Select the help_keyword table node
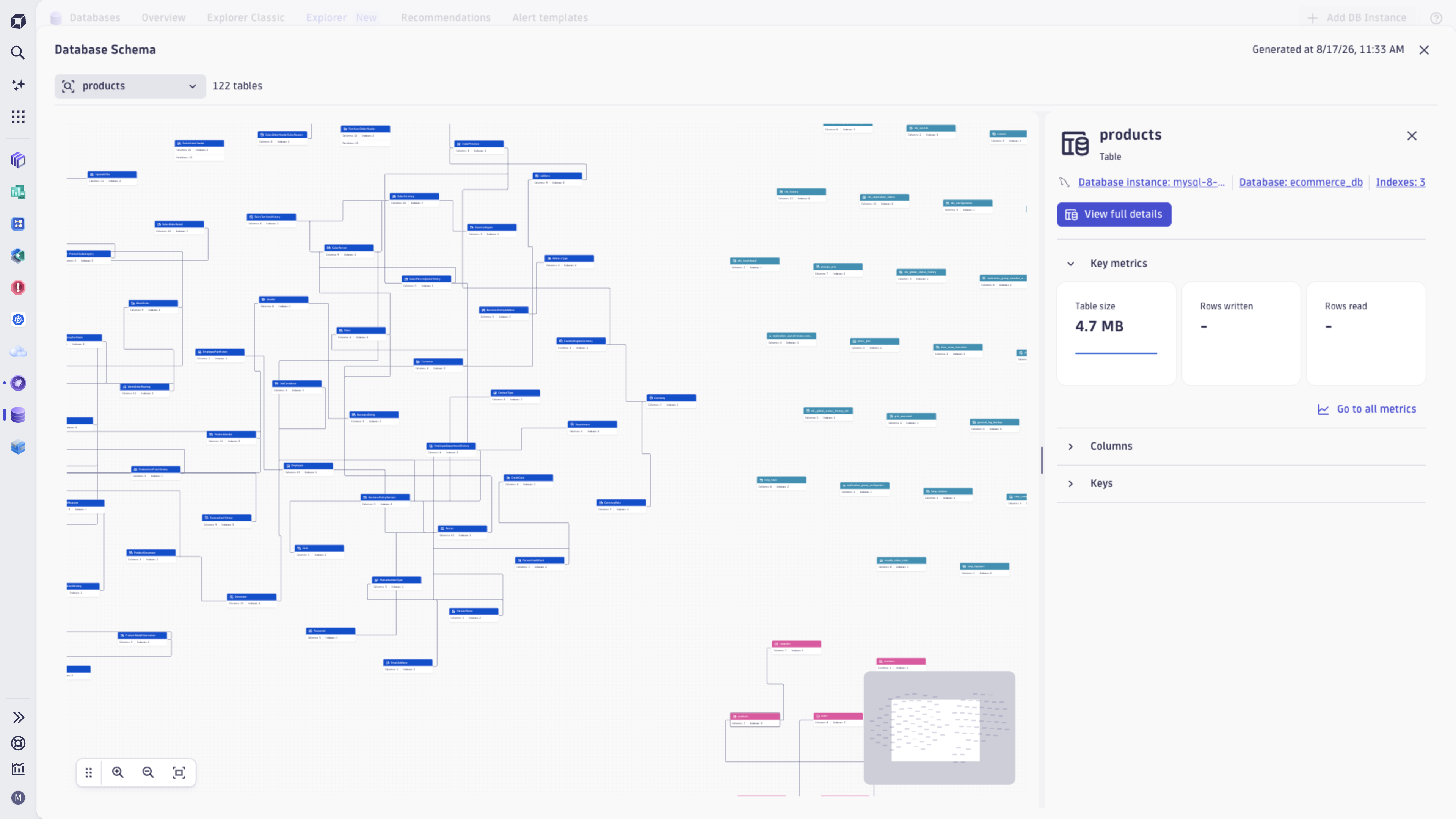This screenshot has width=1456, height=819. [985, 569]
